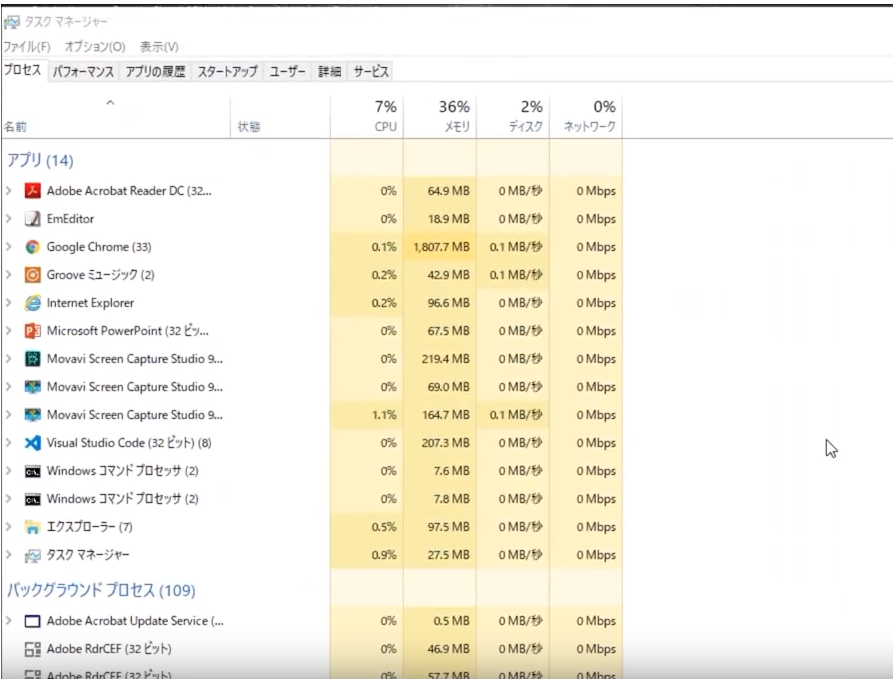The height and width of the screenshot is (679, 893).
Task: Click Internet Explorer's 96.6 MB memory value
Action: tap(448, 302)
